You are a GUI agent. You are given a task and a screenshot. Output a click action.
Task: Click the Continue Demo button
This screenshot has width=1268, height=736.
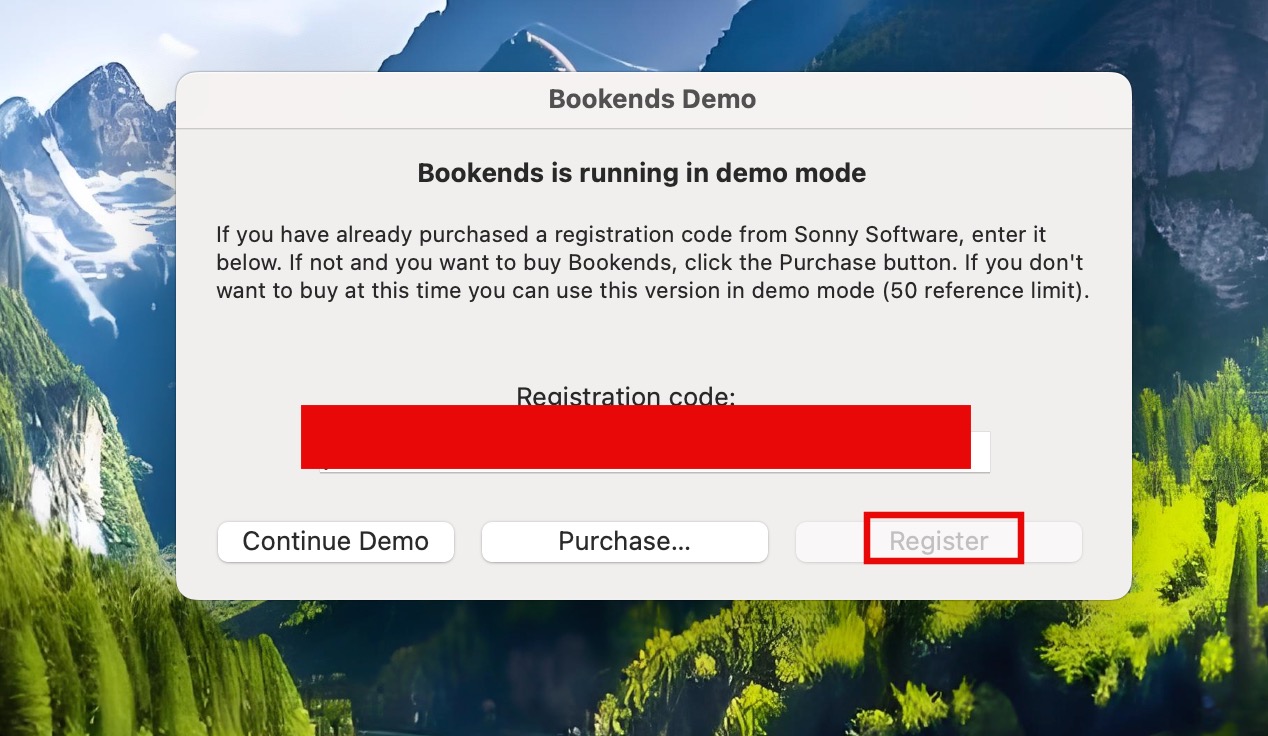coord(335,541)
